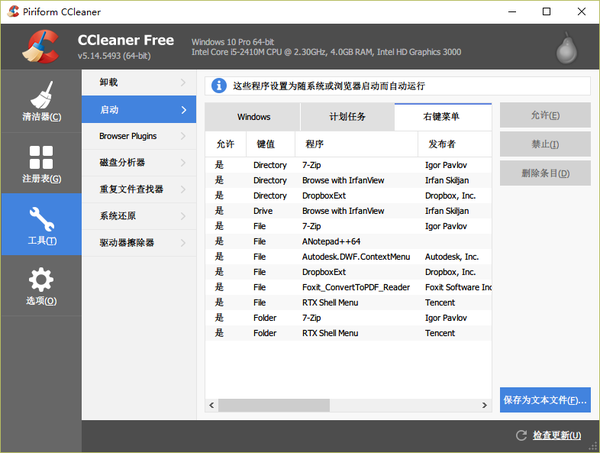Minimize the CCleaner window
Screen dimensions: 600x453
[512, 11]
